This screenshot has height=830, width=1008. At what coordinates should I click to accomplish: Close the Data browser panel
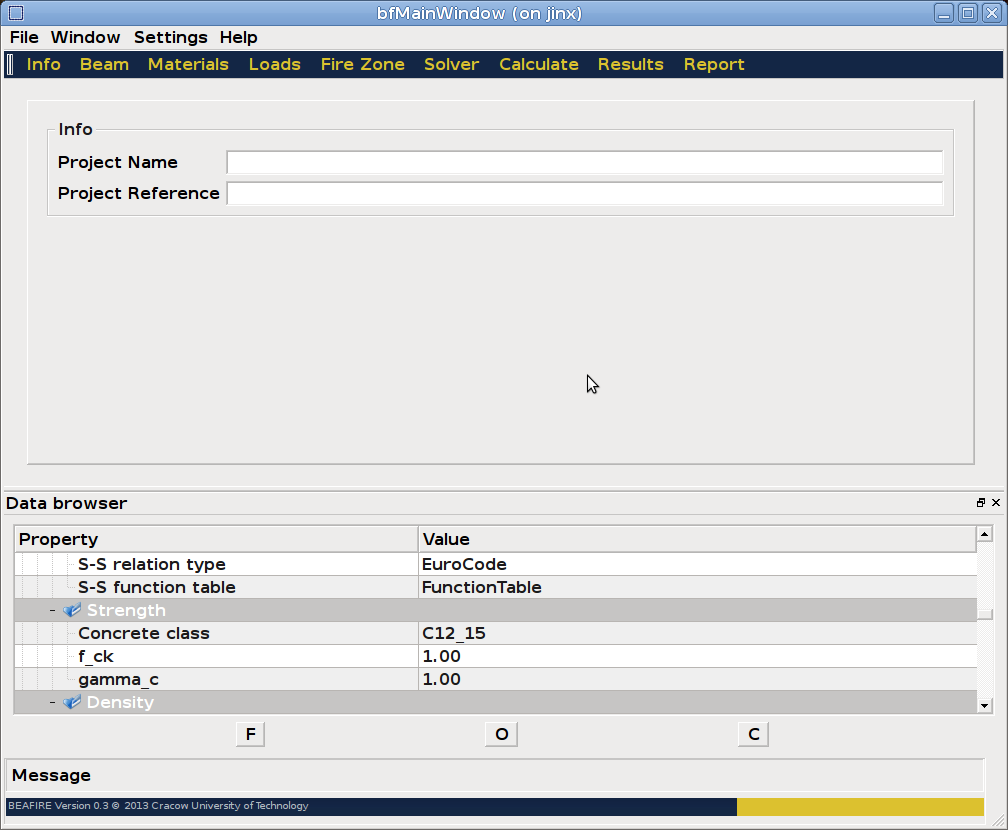[996, 503]
